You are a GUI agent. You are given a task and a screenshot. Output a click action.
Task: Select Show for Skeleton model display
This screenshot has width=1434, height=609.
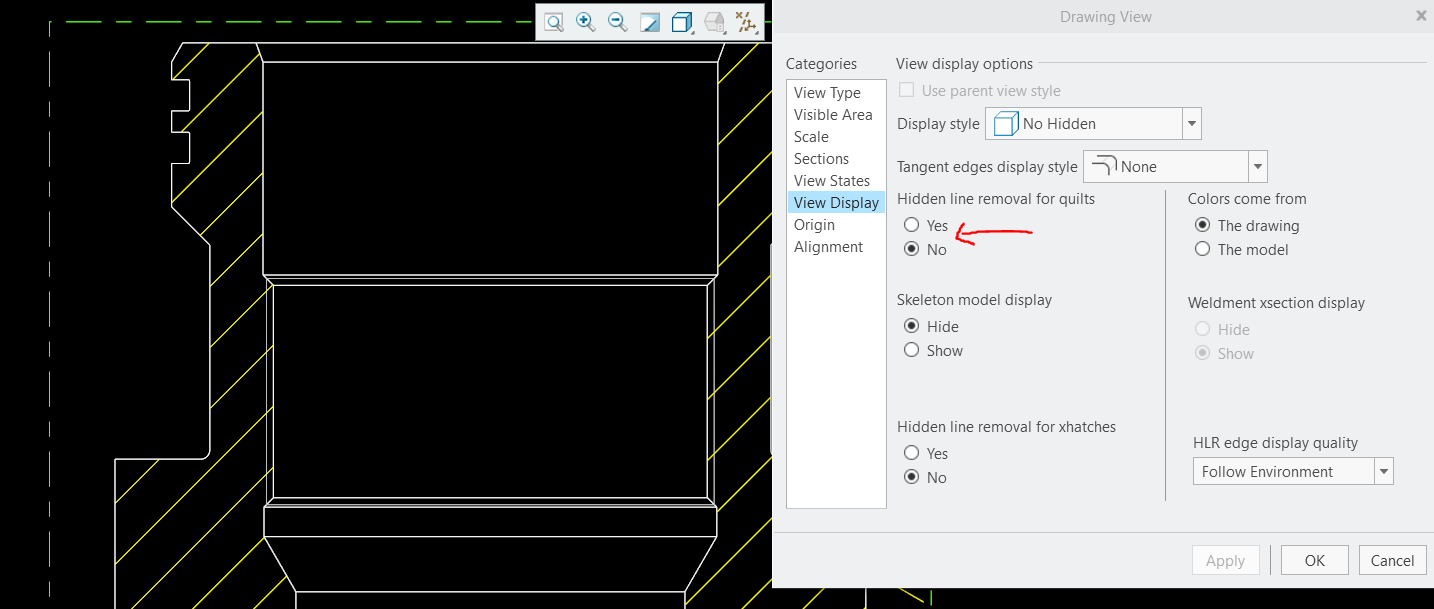[912, 351]
